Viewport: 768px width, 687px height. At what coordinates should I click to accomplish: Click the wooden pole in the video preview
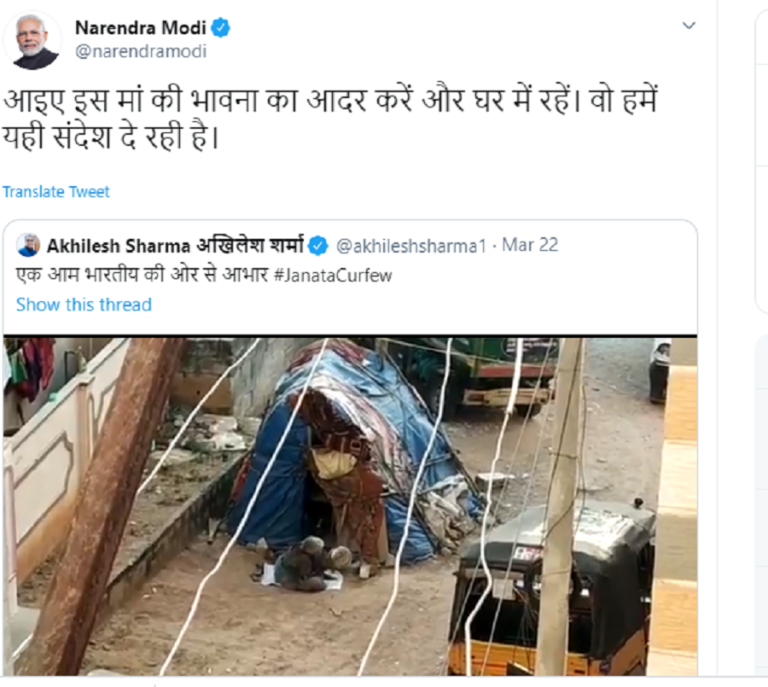click(x=95, y=520)
